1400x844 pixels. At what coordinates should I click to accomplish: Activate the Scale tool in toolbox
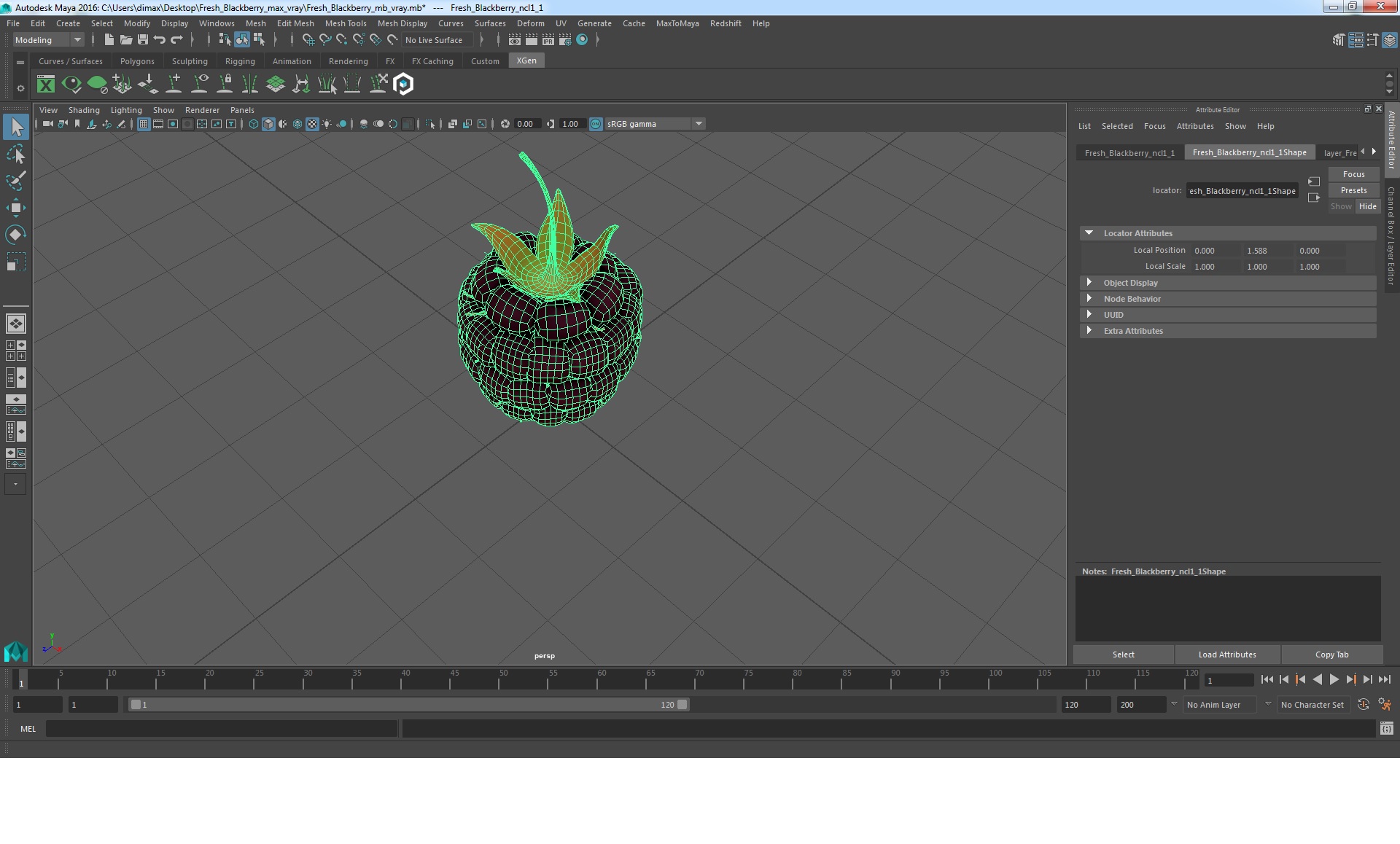coord(16,262)
